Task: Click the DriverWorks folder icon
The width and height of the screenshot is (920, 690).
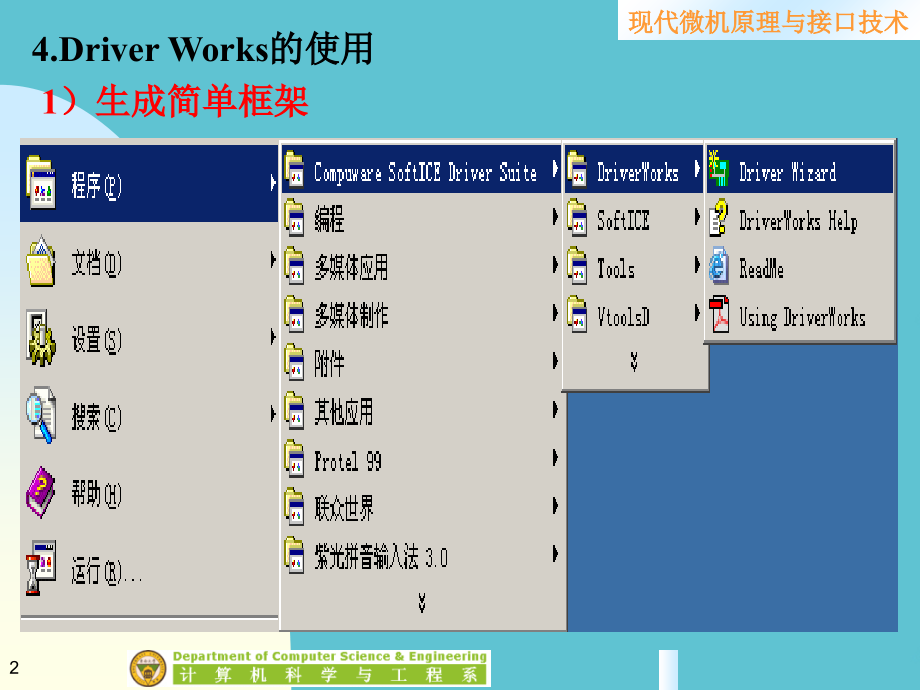Action: [577, 169]
